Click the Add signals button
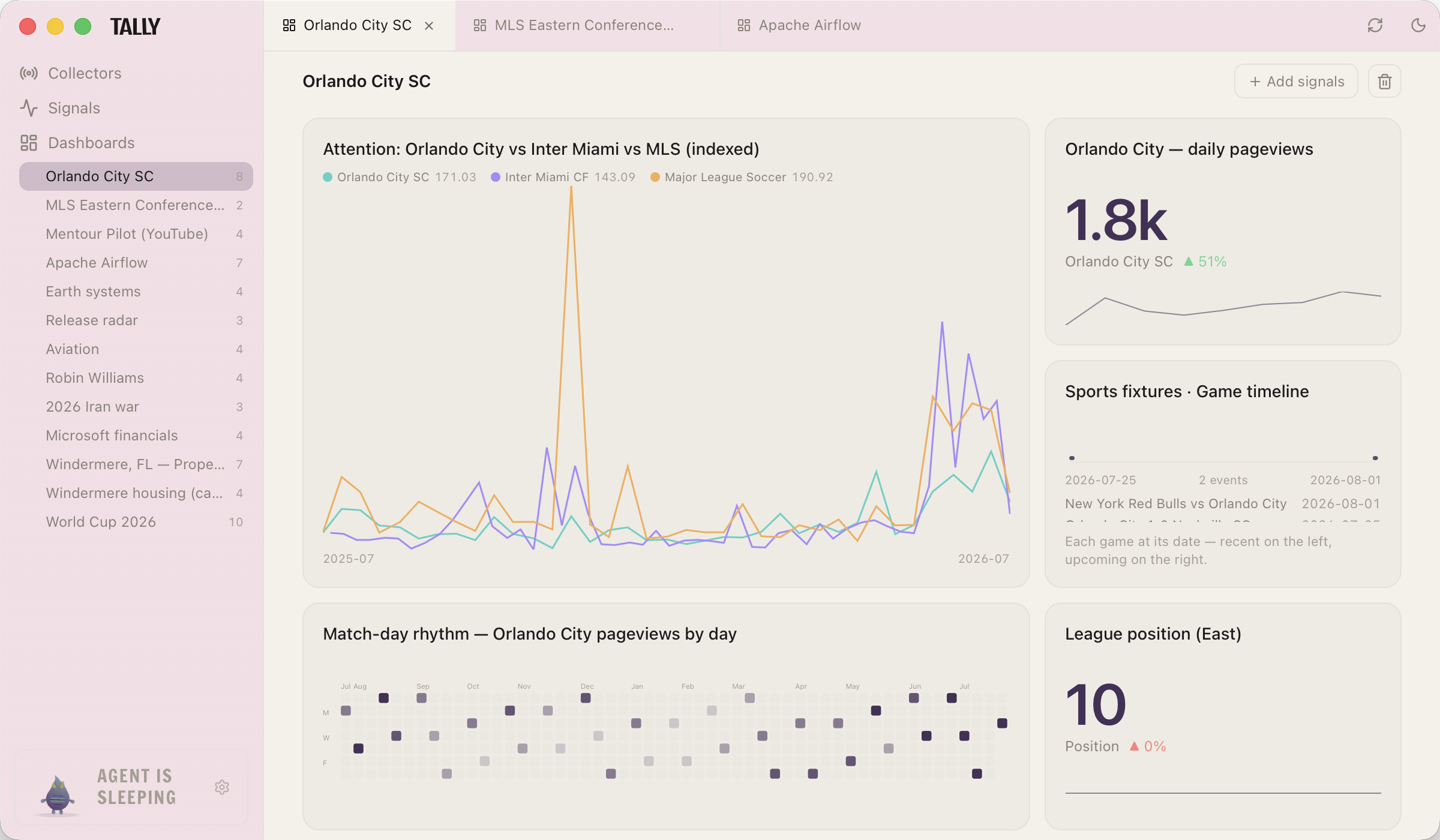The width and height of the screenshot is (1440, 840). tap(1296, 82)
